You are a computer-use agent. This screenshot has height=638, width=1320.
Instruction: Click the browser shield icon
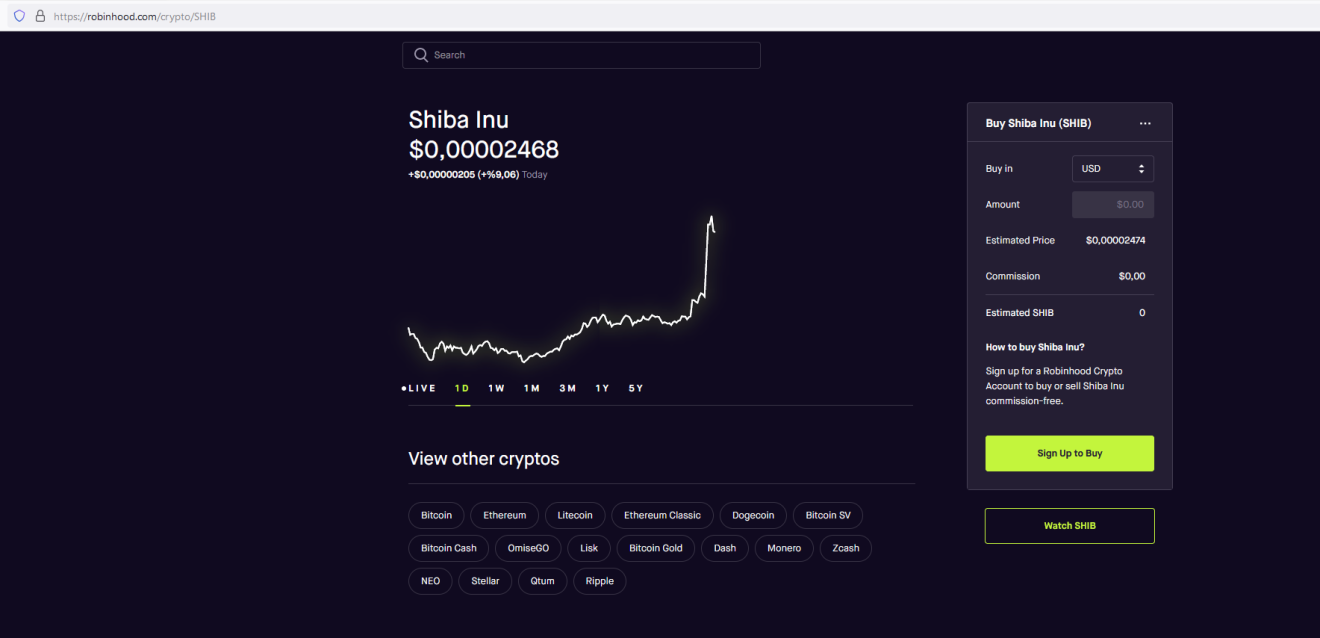19,16
